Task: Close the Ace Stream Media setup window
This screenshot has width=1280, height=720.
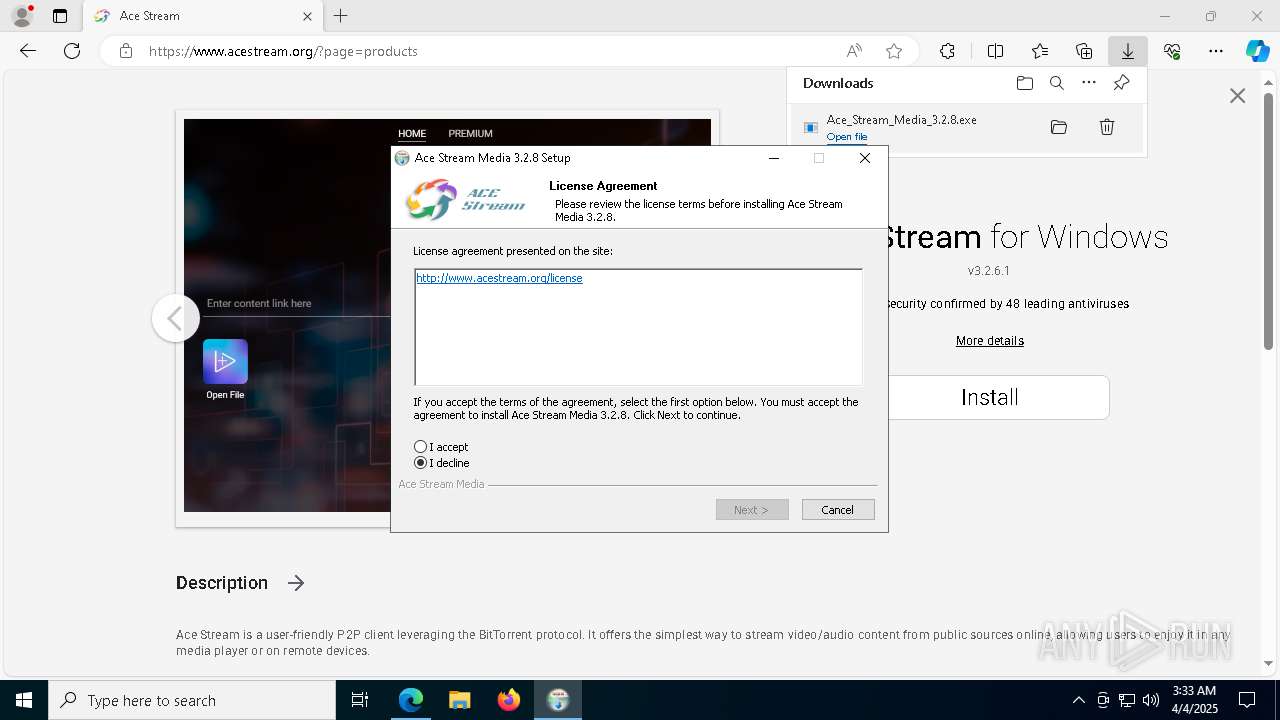Action: click(x=865, y=158)
